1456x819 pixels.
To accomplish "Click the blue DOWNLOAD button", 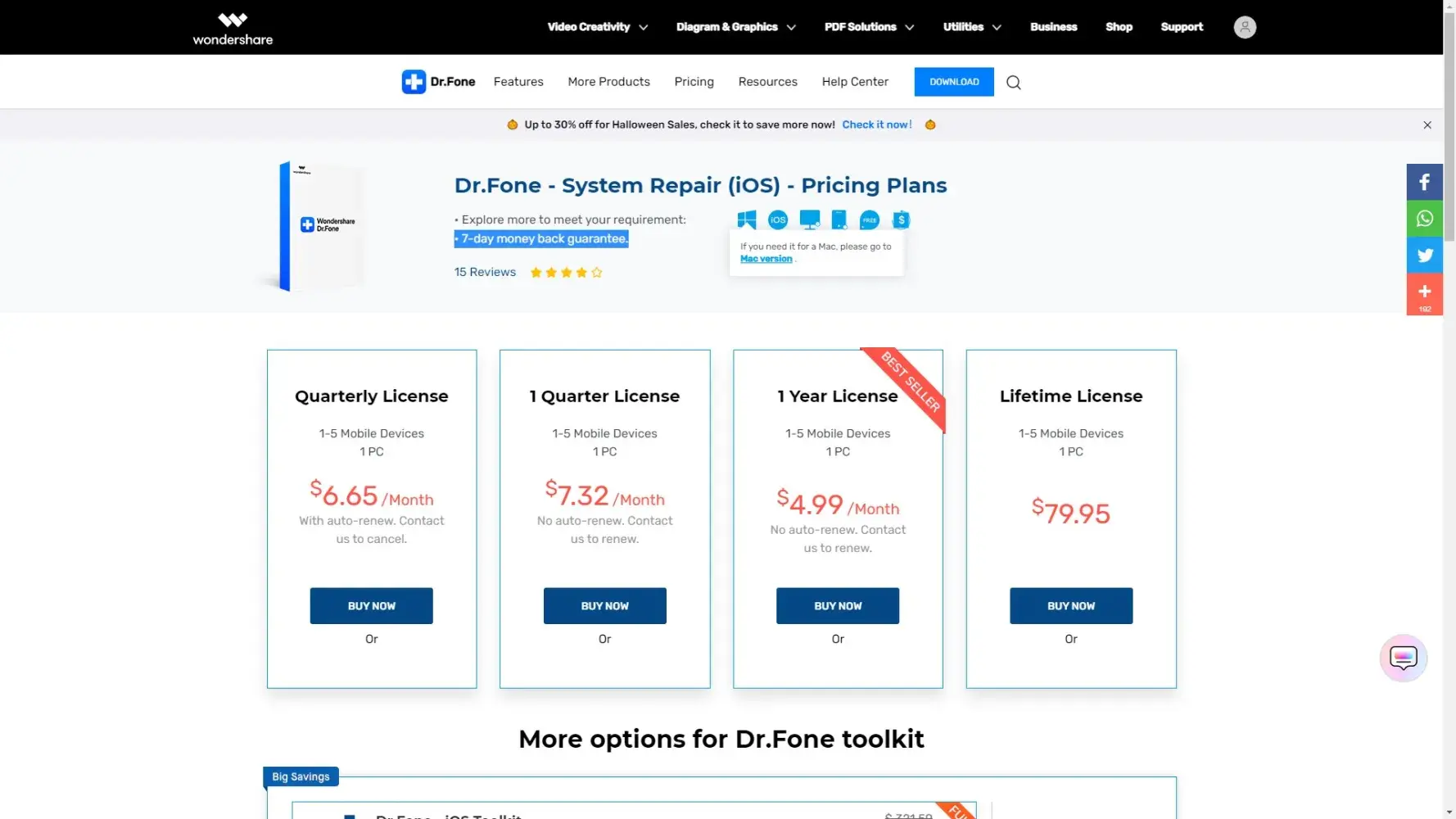I will click(x=954, y=82).
